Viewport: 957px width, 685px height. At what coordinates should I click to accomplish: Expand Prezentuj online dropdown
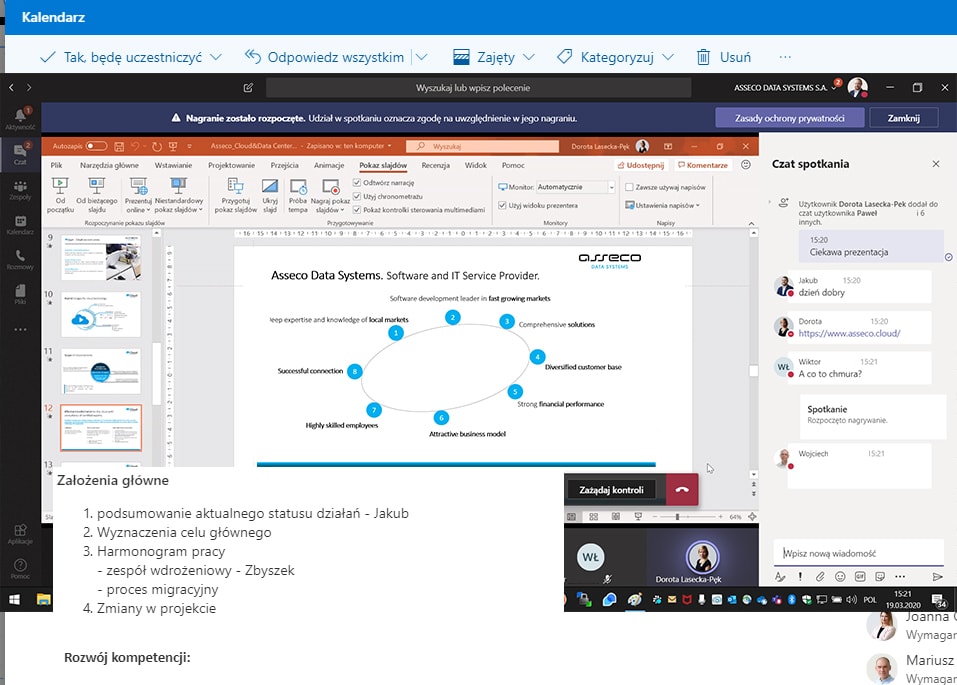tap(149, 210)
